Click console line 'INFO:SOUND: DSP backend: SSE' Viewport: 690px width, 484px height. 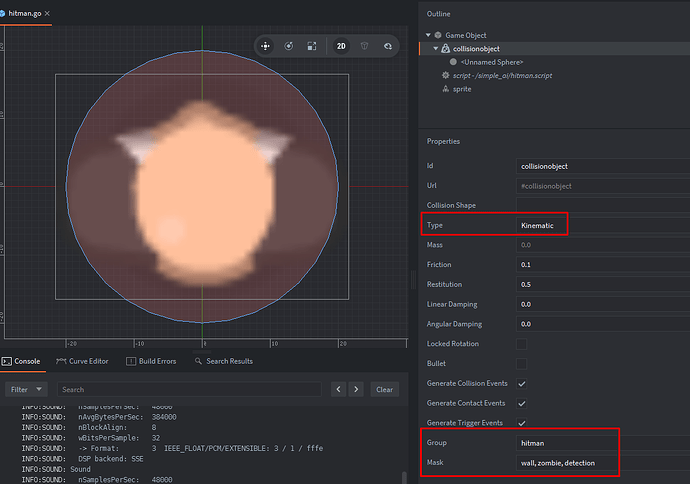click(82, 459)
